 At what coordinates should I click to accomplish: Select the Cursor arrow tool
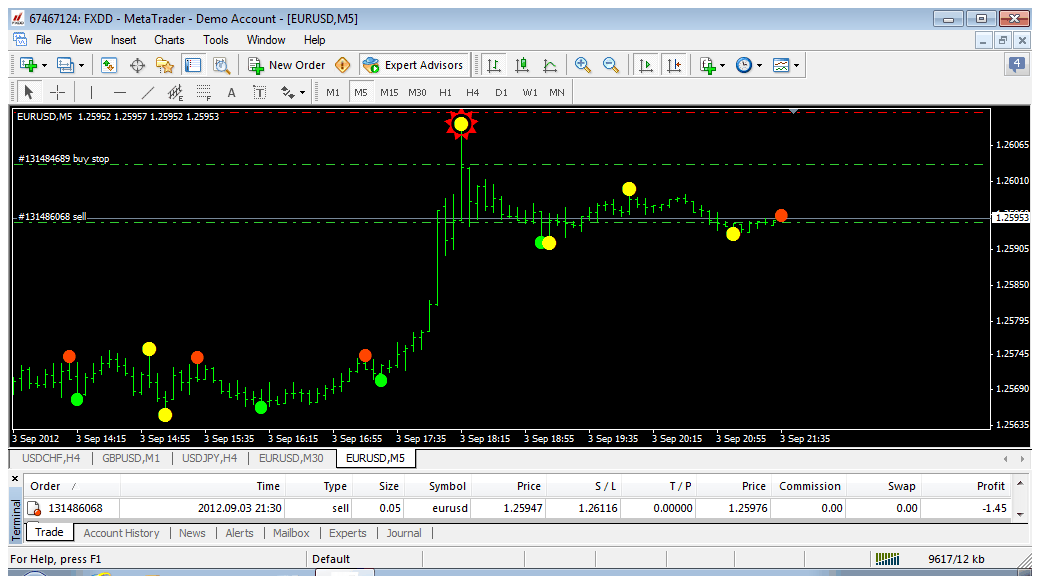click(29, 92)
